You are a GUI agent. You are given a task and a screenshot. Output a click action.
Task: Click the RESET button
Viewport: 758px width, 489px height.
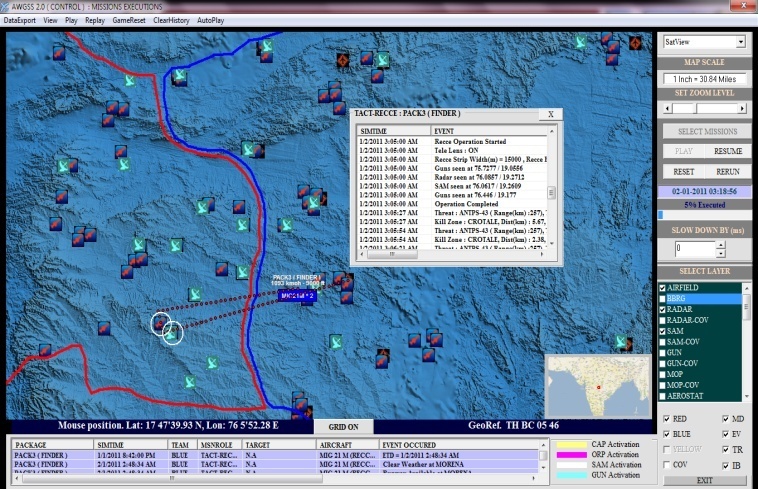click(x=684, y=172)
